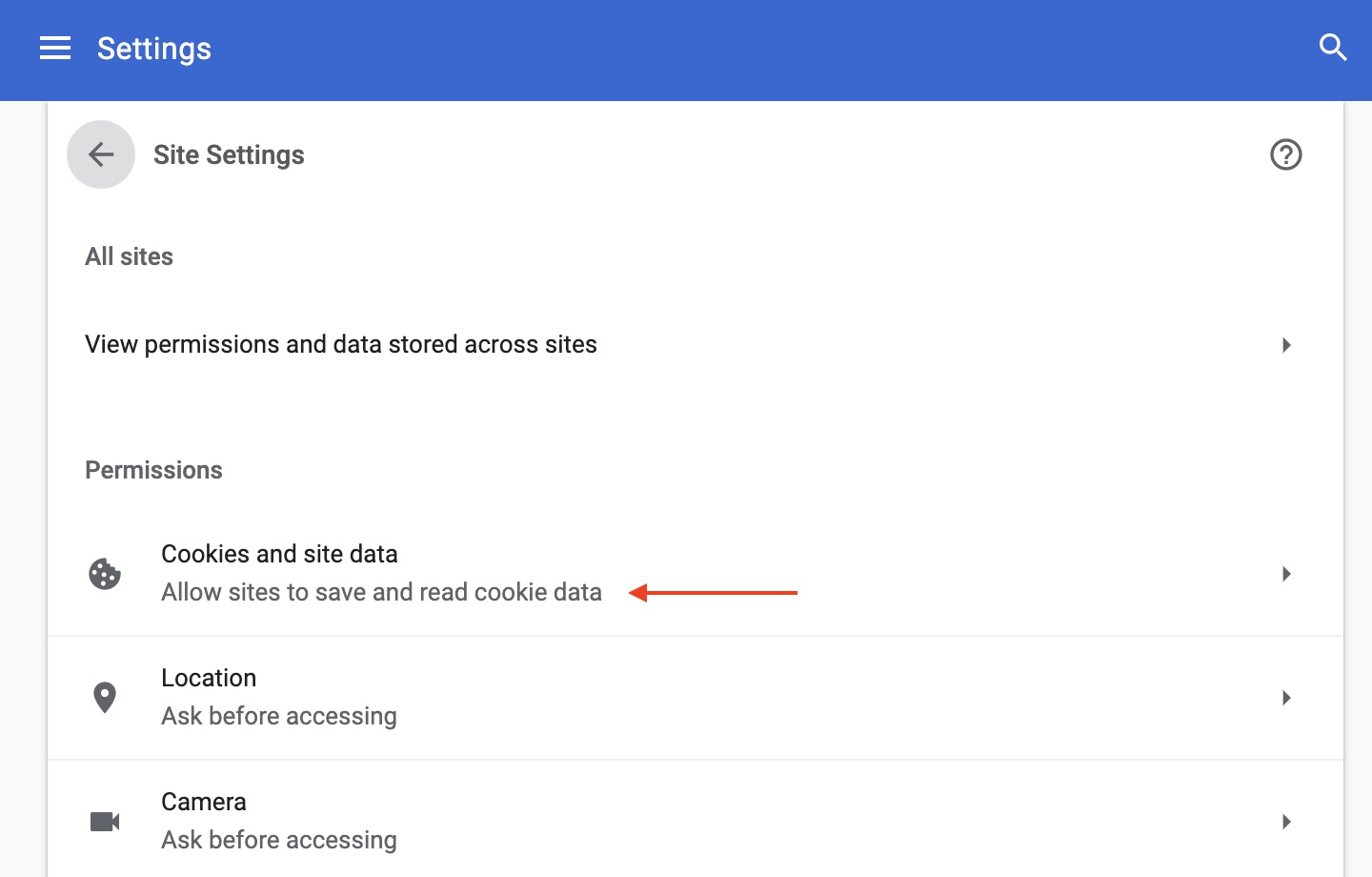Expand the Camera row chevron
The image size is (1372, 877).
(x=1286, y=821)
